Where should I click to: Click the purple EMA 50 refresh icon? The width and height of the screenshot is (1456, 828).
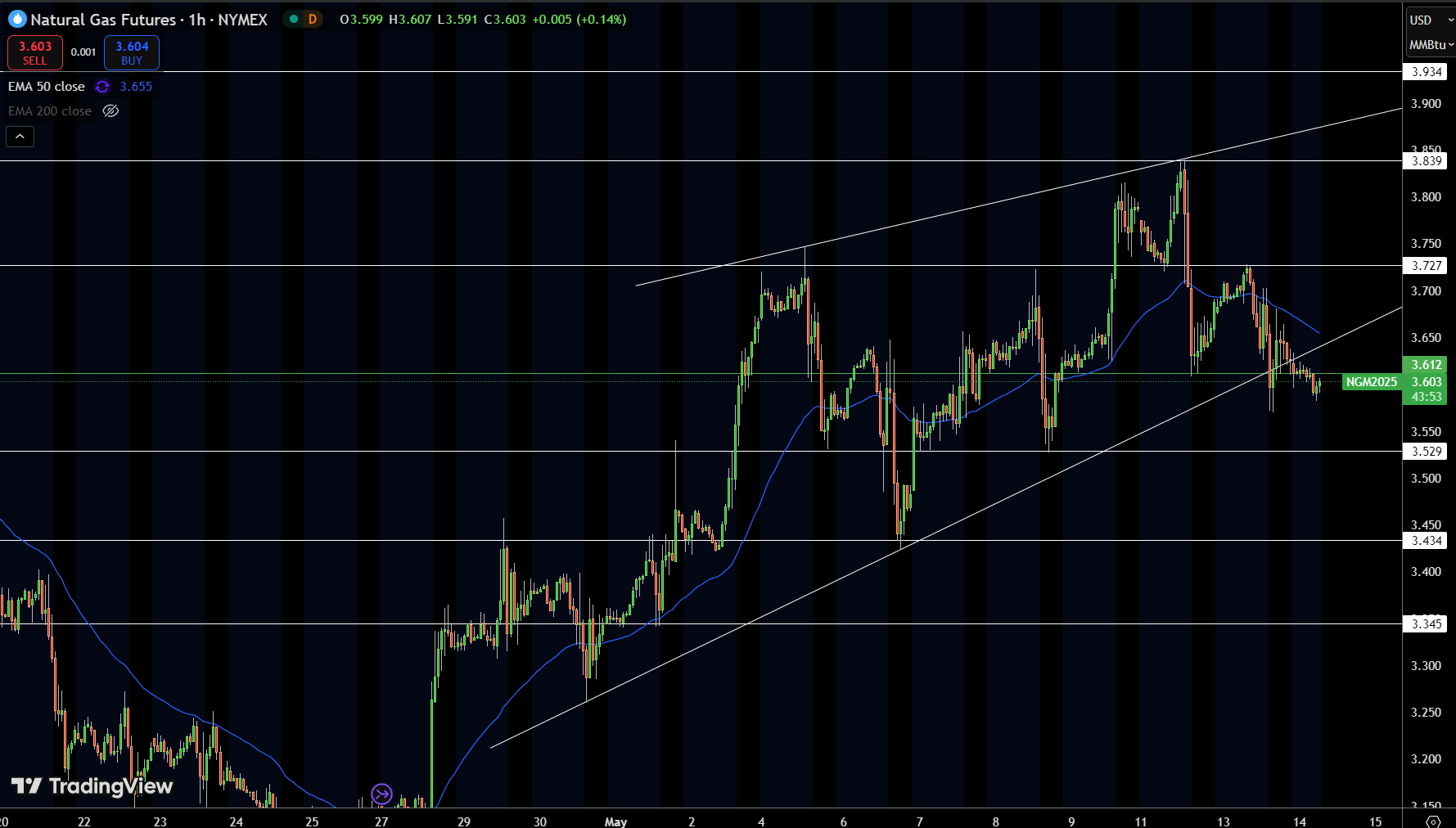pyautogui.click(x=102, y=87)
